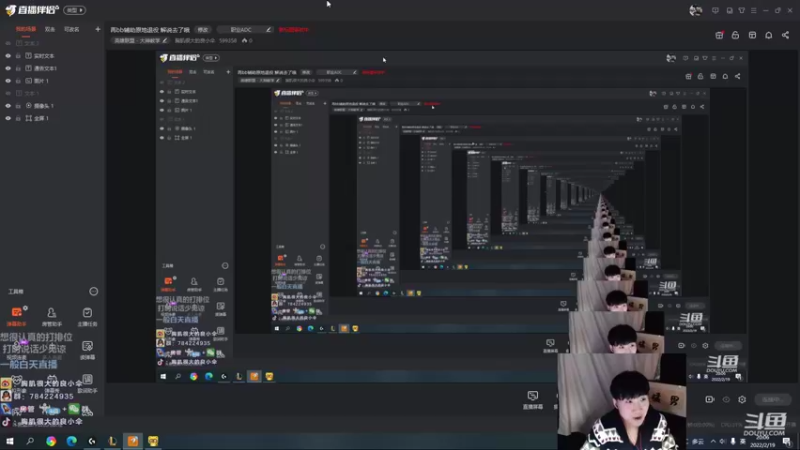Viewport: 800px width, 450px height.
Task: Click the skin (shirt) icon in title bar
Action: [x=741, y=10]
